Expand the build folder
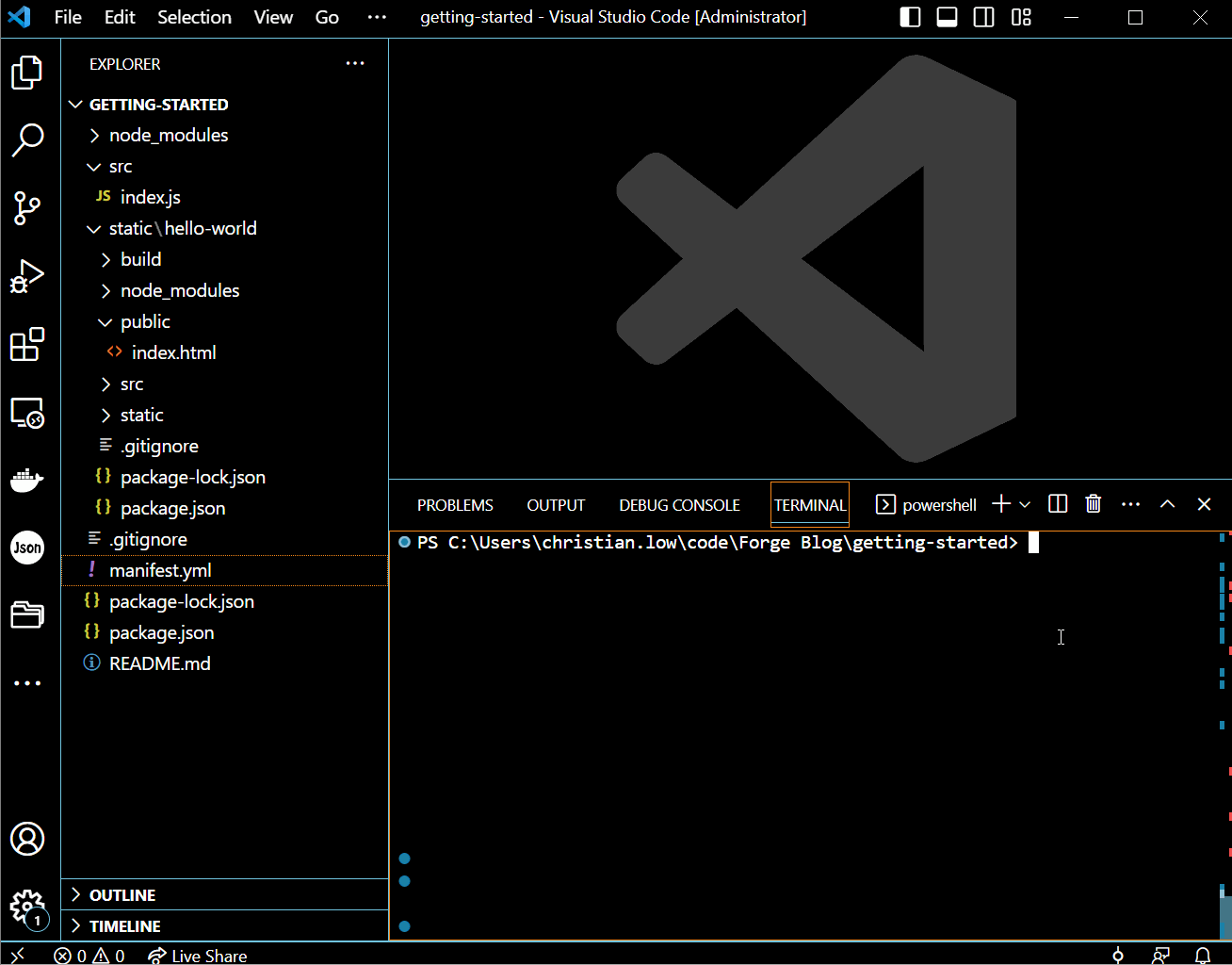Screen dimensions: 1232x965 [x=224, y=259]
